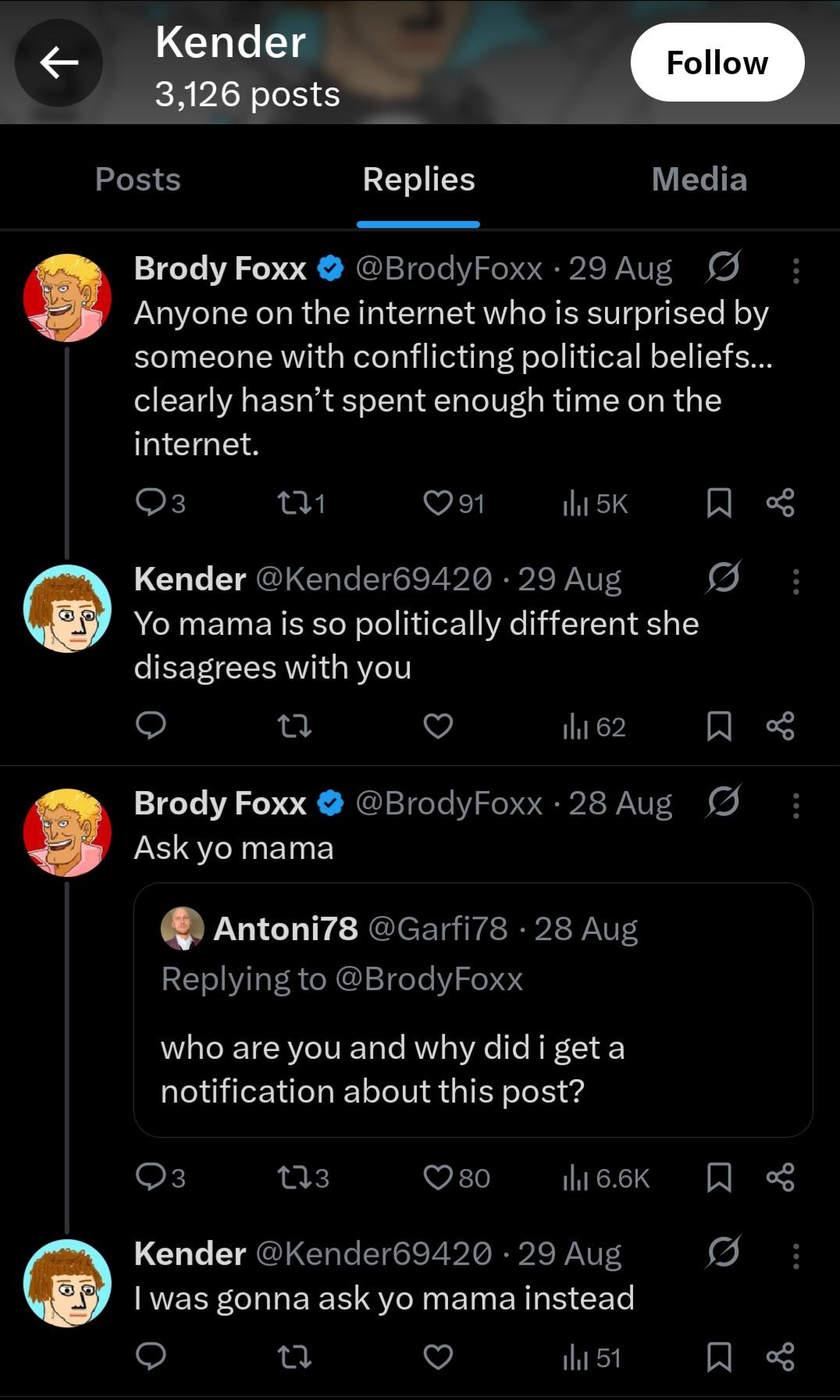Open more options on Kender's first reply
Screen dimensions: 840x1400
point(796,581)
